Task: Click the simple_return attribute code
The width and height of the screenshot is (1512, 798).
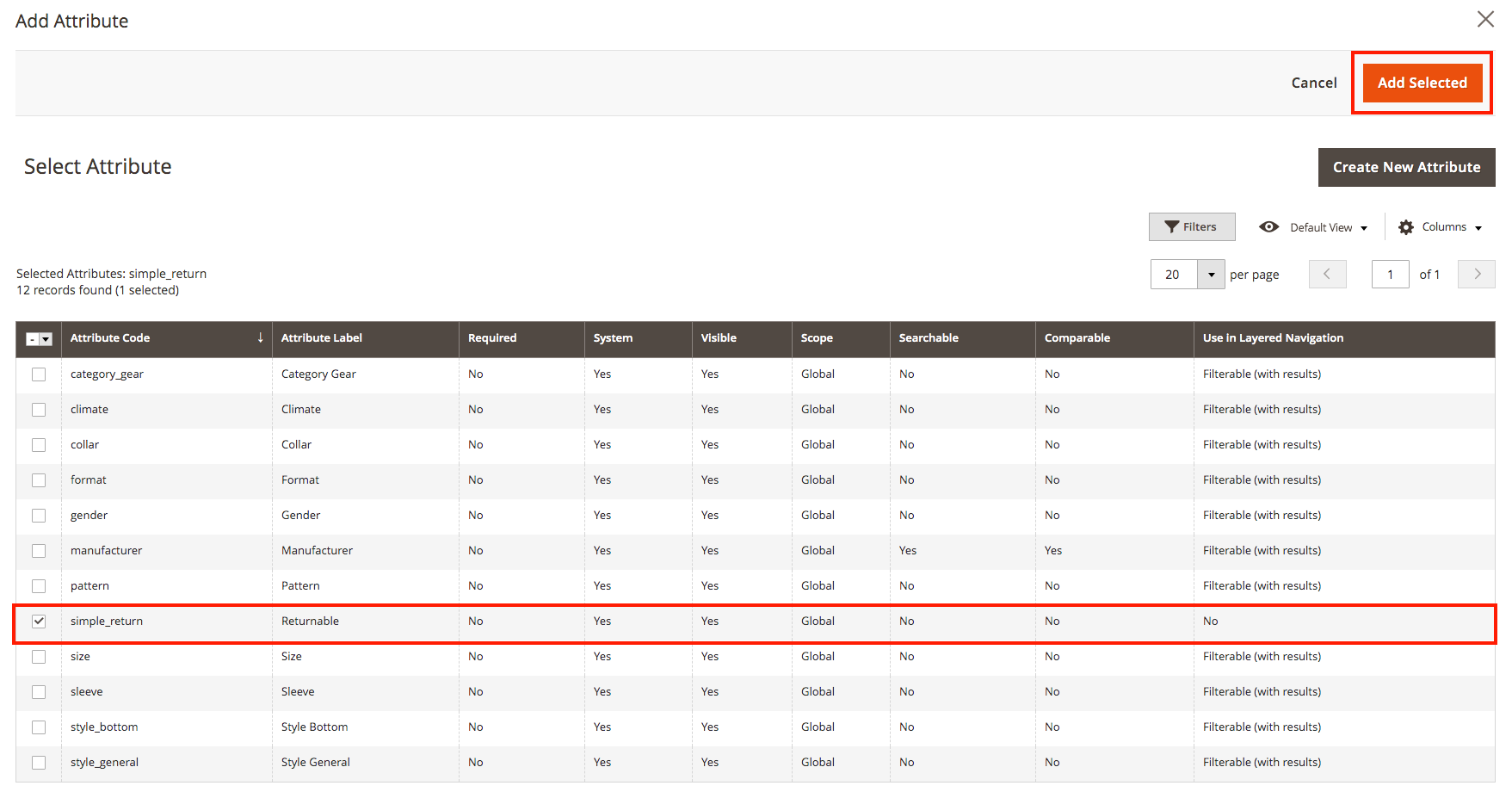Action: [x=107, y=621]
